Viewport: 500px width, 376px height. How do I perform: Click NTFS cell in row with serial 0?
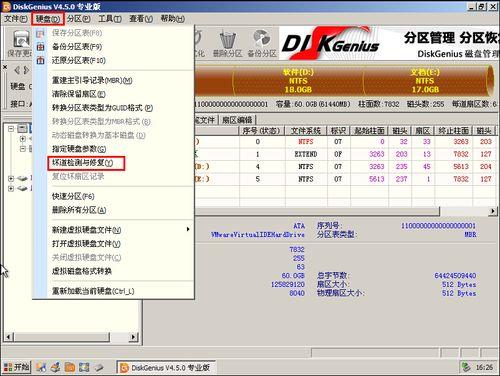pos(306,142)
